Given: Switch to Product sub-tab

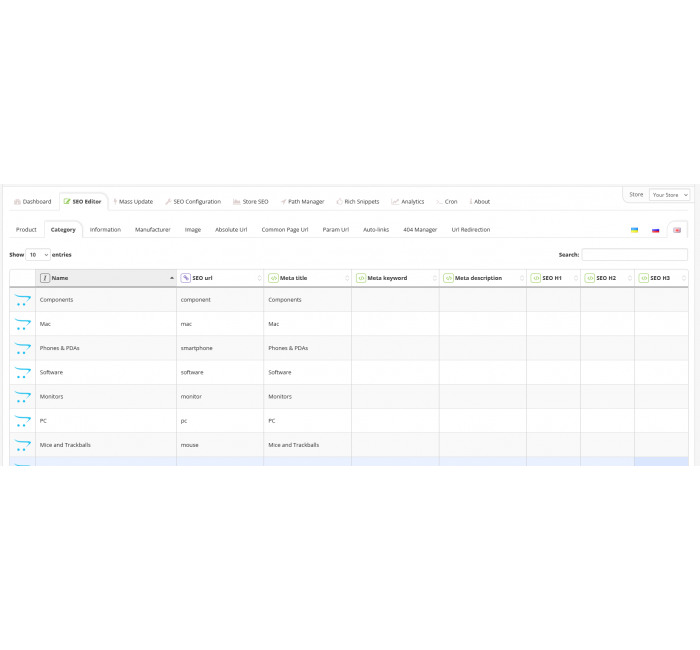Looking at the screenshot, I should (x=26, y=229).
